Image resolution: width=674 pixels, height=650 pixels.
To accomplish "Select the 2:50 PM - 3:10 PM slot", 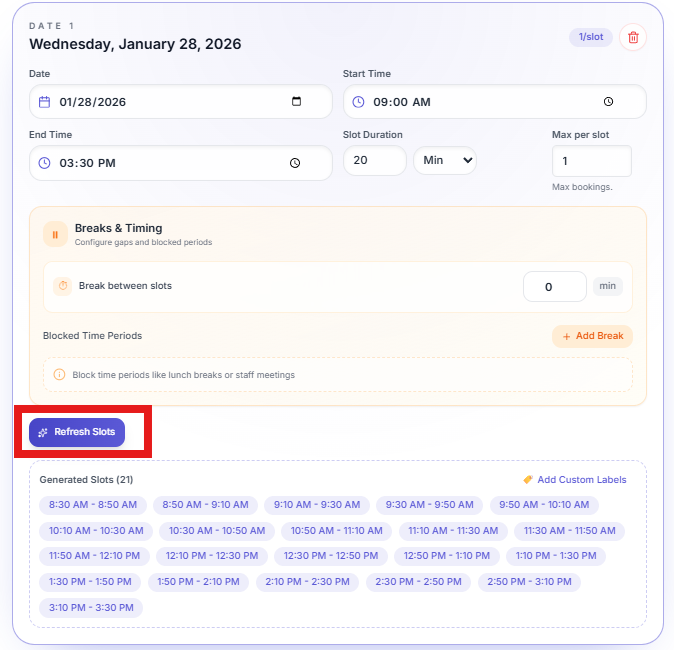I will (x=529, y=582).
